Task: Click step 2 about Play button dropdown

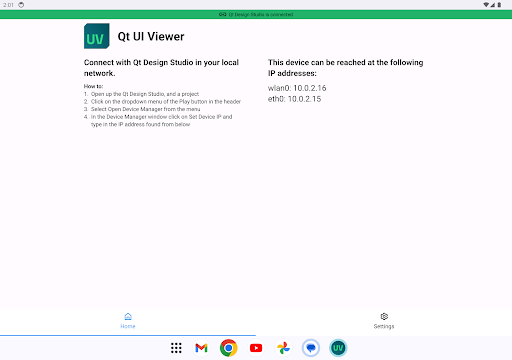Action: pyautogui.click(x=162, y=101)
